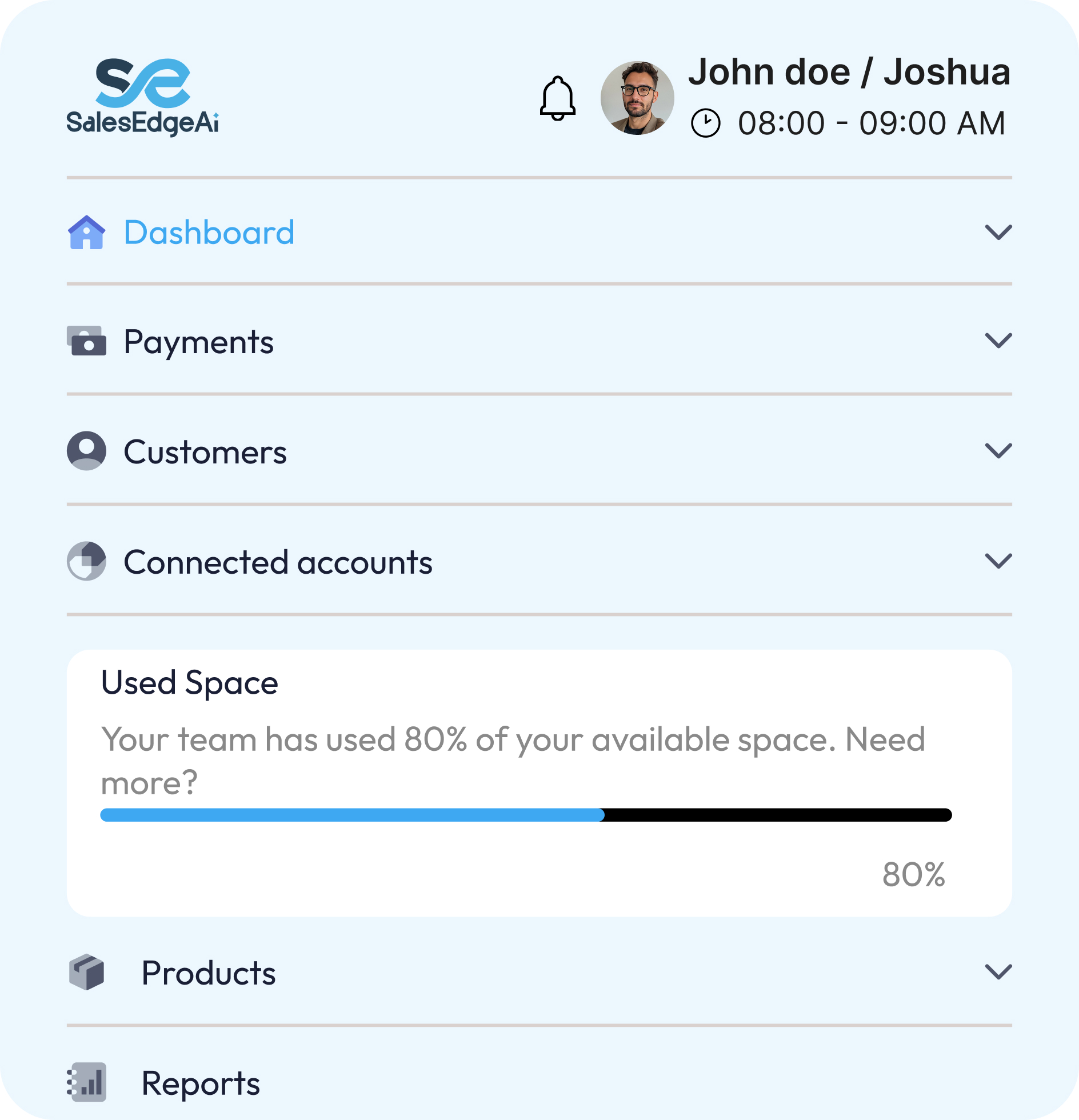Click the SalesEdgeAi logo
1079x1120 pixels.
(142, 97)
